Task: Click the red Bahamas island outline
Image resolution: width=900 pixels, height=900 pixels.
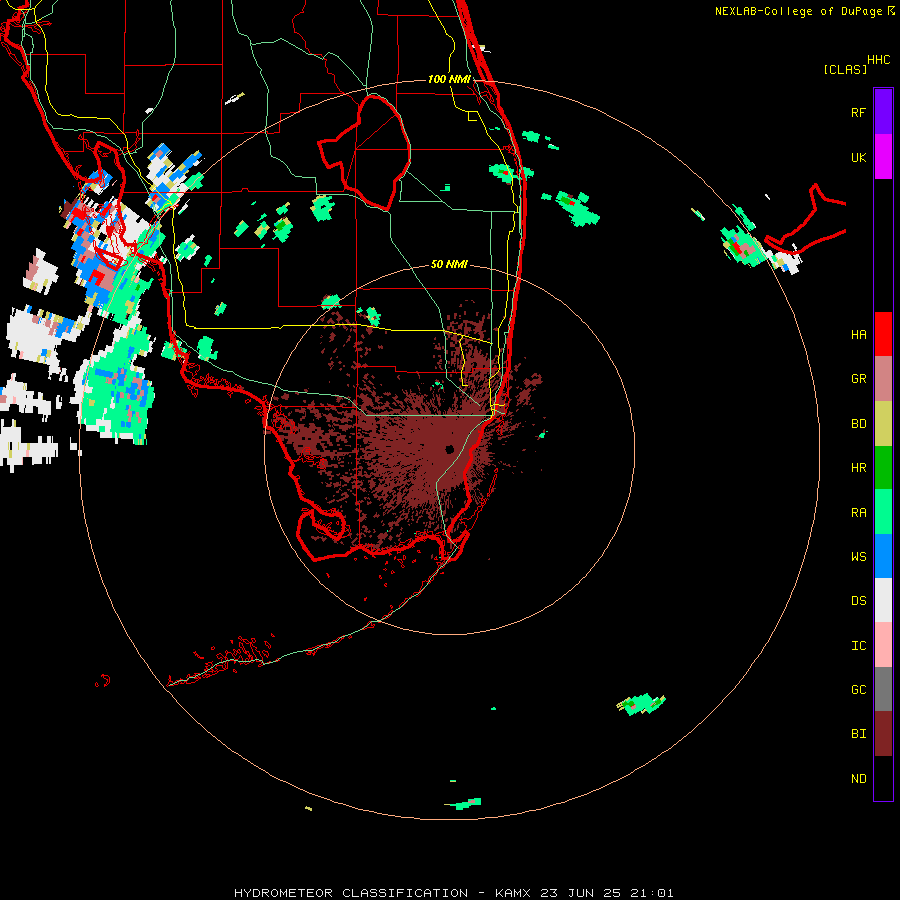Action: (806, 220)
